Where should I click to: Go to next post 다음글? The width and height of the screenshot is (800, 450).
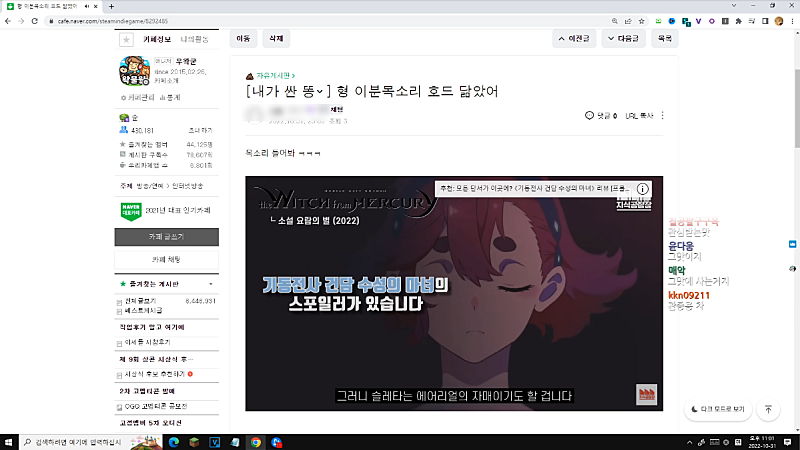[623, 39]
